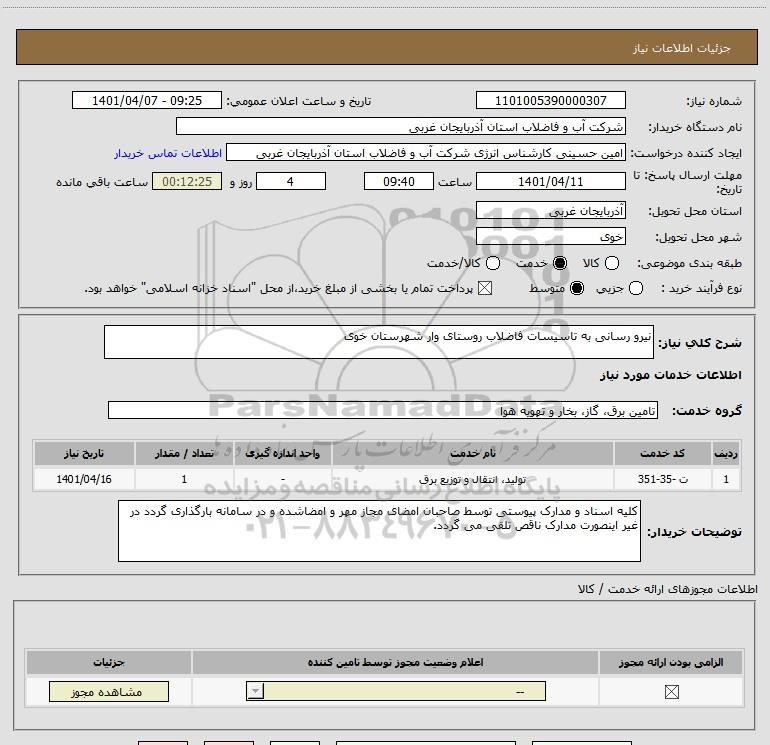Click the جزئیات column header
This screenshot has width=770, height=745.
pyautogui.click(x=109, y=662)
